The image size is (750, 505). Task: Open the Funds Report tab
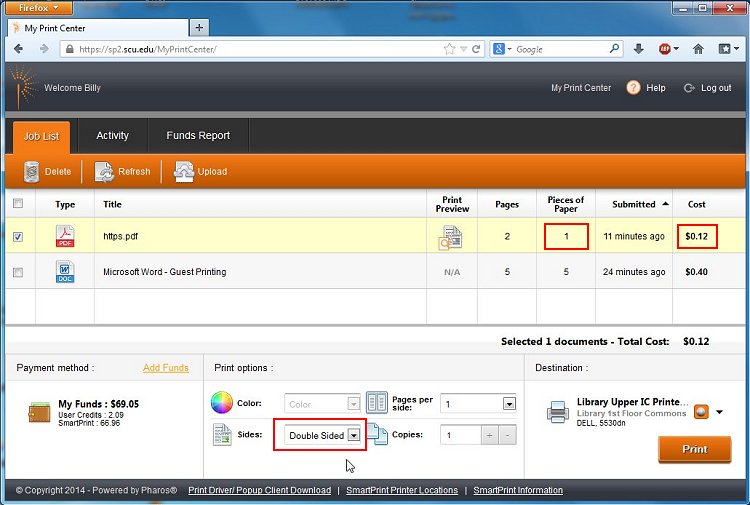click(198, 136)
